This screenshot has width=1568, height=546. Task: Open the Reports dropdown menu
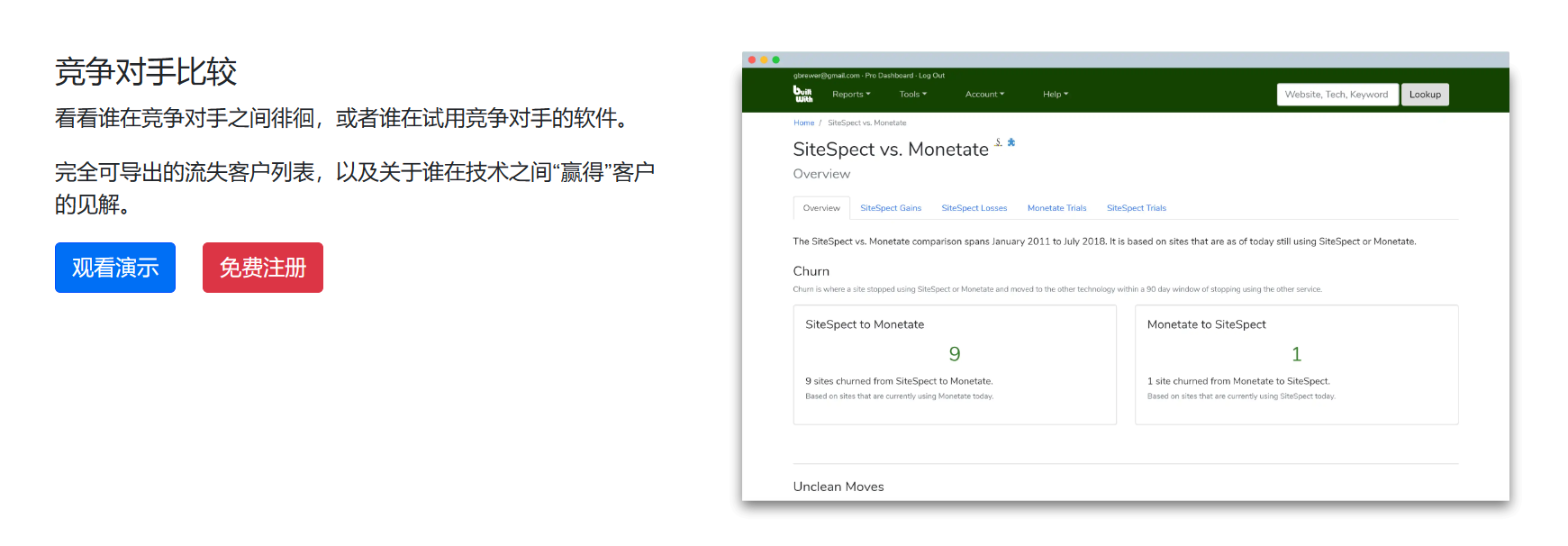point(851,94)
